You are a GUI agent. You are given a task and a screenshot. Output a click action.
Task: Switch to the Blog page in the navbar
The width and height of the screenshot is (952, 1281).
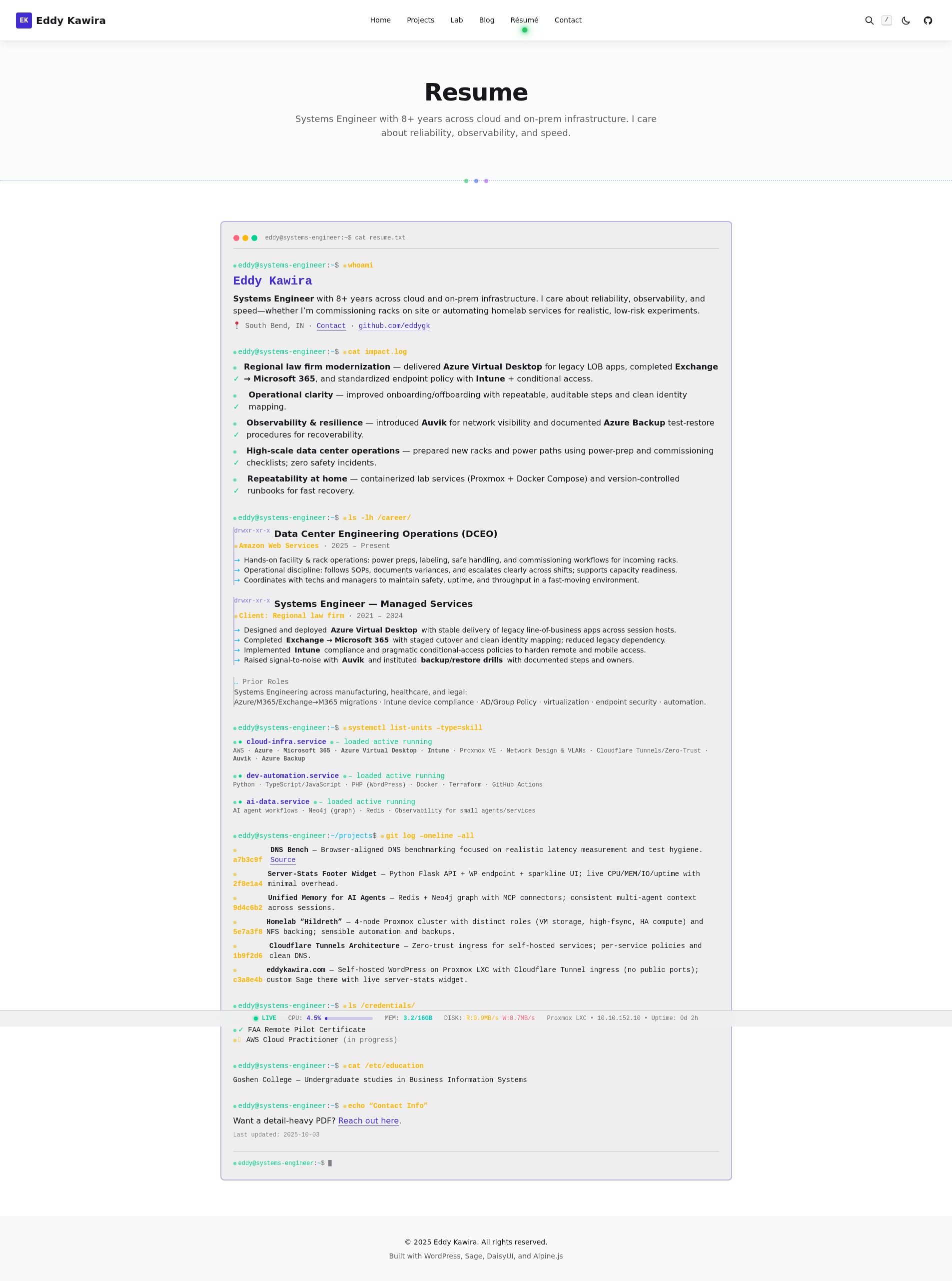pos(486,19)
